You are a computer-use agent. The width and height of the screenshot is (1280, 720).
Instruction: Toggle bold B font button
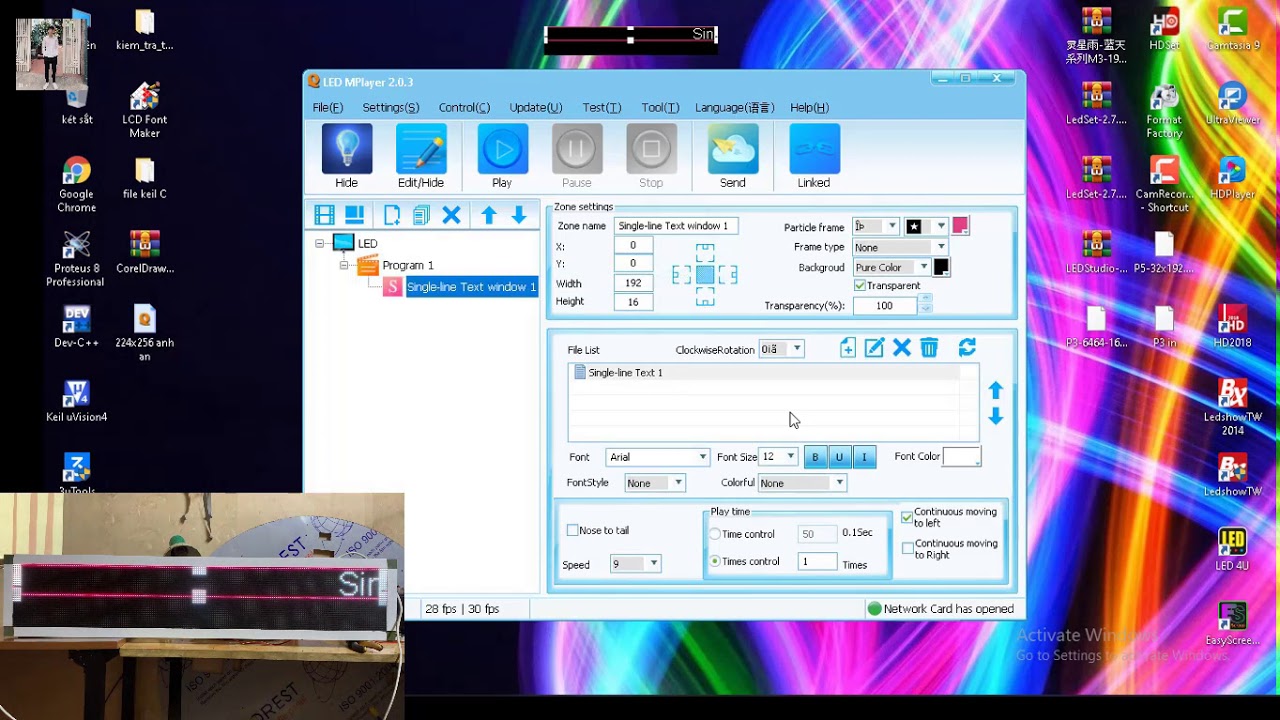[x=815, y=457]
